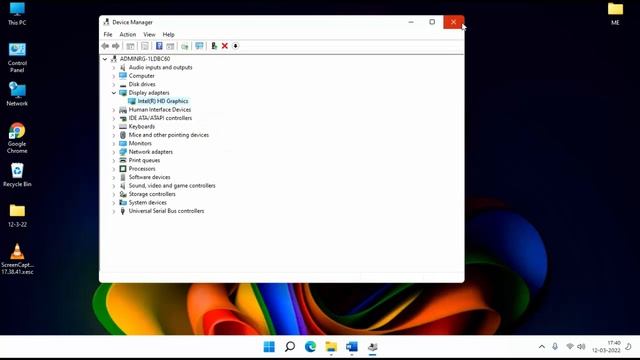
Task: Minimize the Device Manager window
Action: click(411, 22)
